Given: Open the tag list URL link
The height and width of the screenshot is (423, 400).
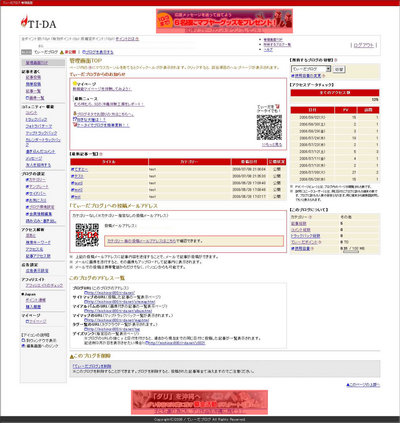Looking at the screenshot, I should click(114, 329).
